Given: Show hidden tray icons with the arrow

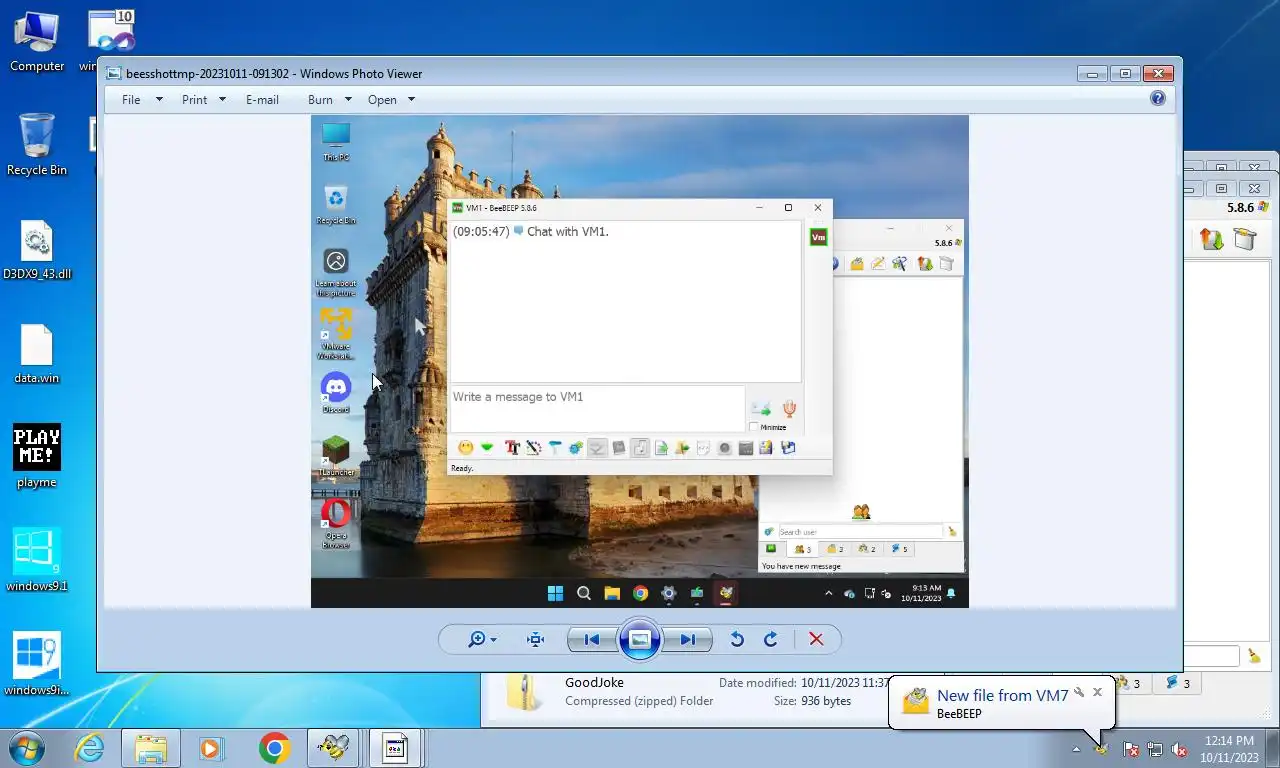Looking at the screenshot, I should click(1076, 749).
